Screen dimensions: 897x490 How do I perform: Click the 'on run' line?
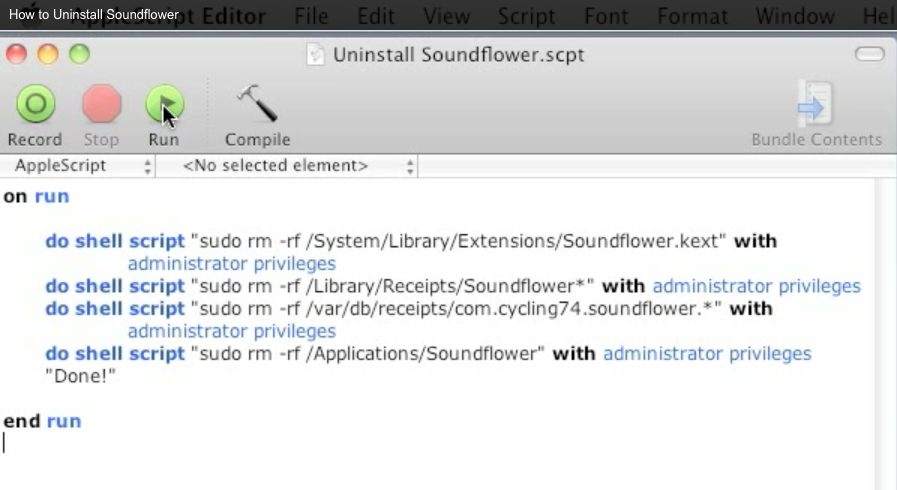(x=36, y=196)
